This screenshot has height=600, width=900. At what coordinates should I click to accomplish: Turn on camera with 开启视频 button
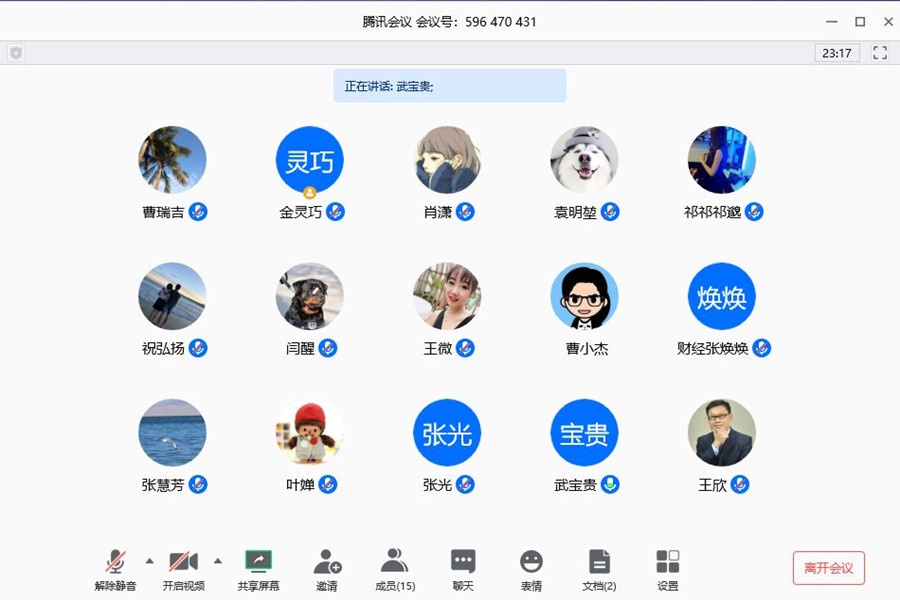pos(183,562)
